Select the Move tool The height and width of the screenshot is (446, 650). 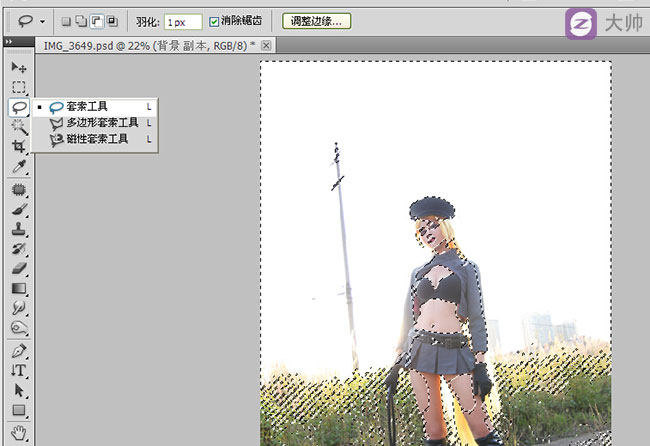(19, 67)
